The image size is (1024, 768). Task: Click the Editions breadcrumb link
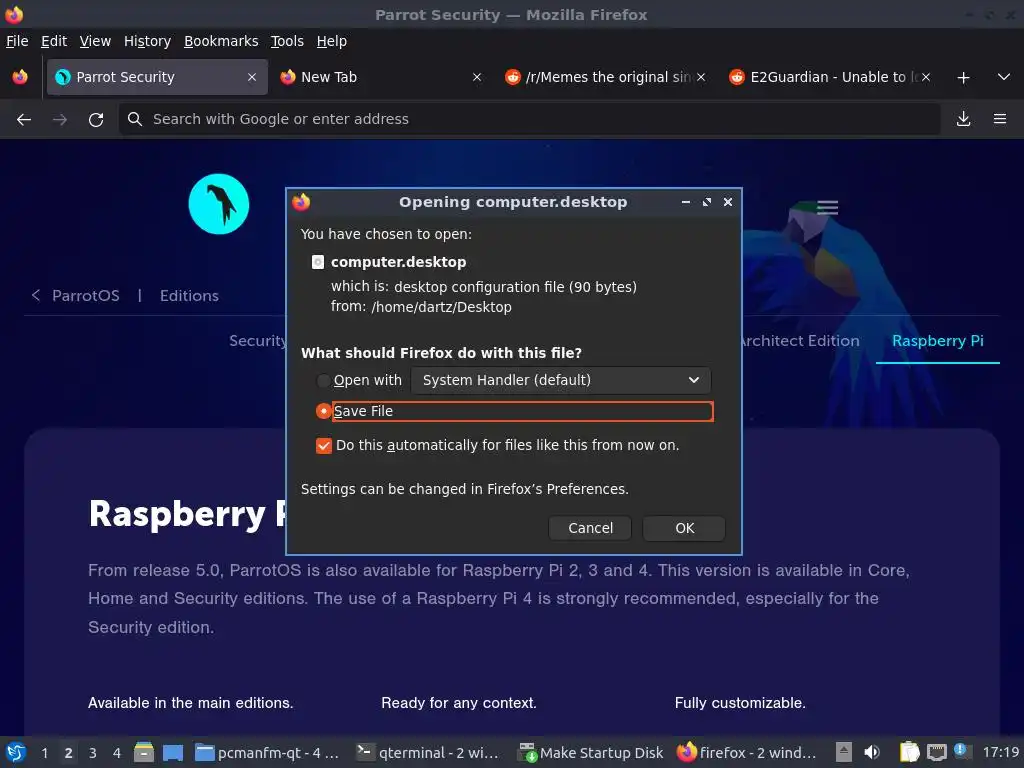click(x=189, y=296)
